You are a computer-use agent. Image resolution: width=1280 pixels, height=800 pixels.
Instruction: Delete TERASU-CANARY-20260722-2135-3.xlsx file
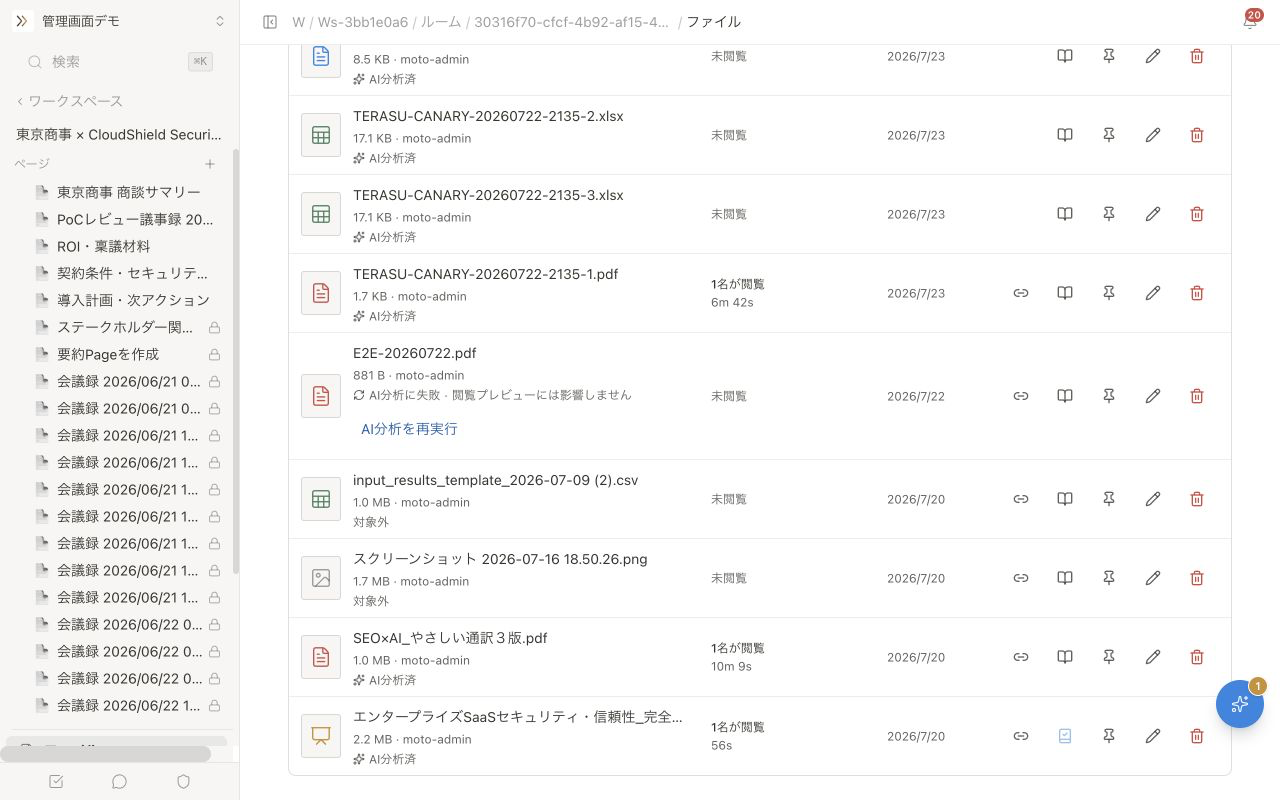pyautogui.click(x=1197, y=214)
